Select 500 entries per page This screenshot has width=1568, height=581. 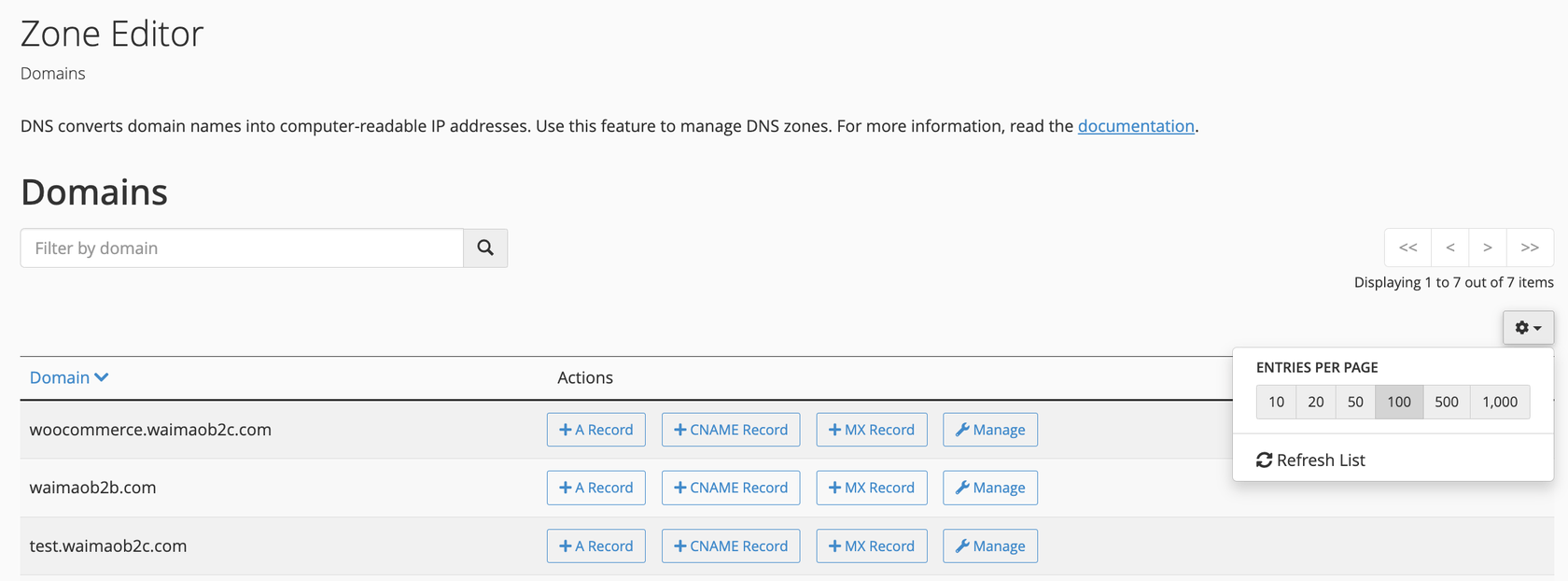[1446, 402]
